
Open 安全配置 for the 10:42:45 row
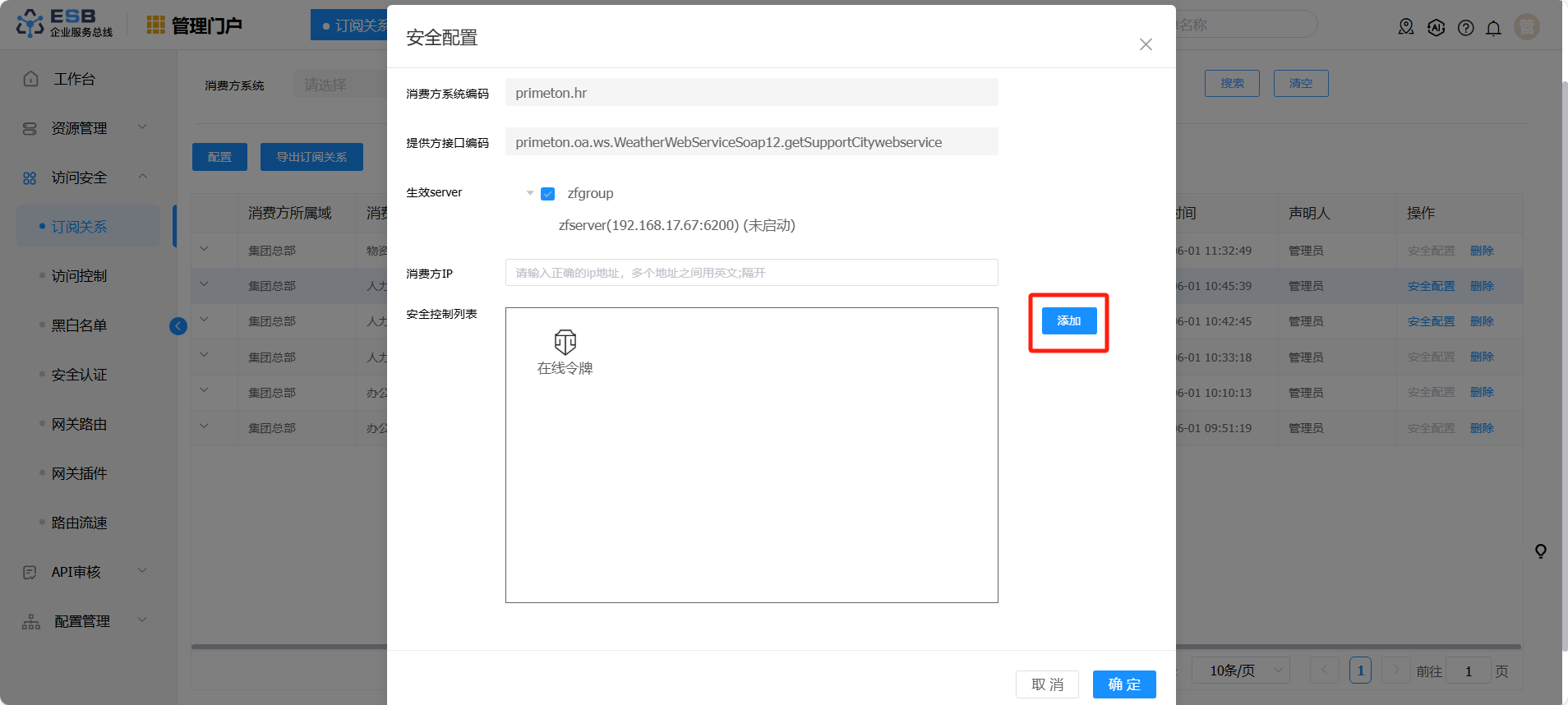(x=1431, y=321)
